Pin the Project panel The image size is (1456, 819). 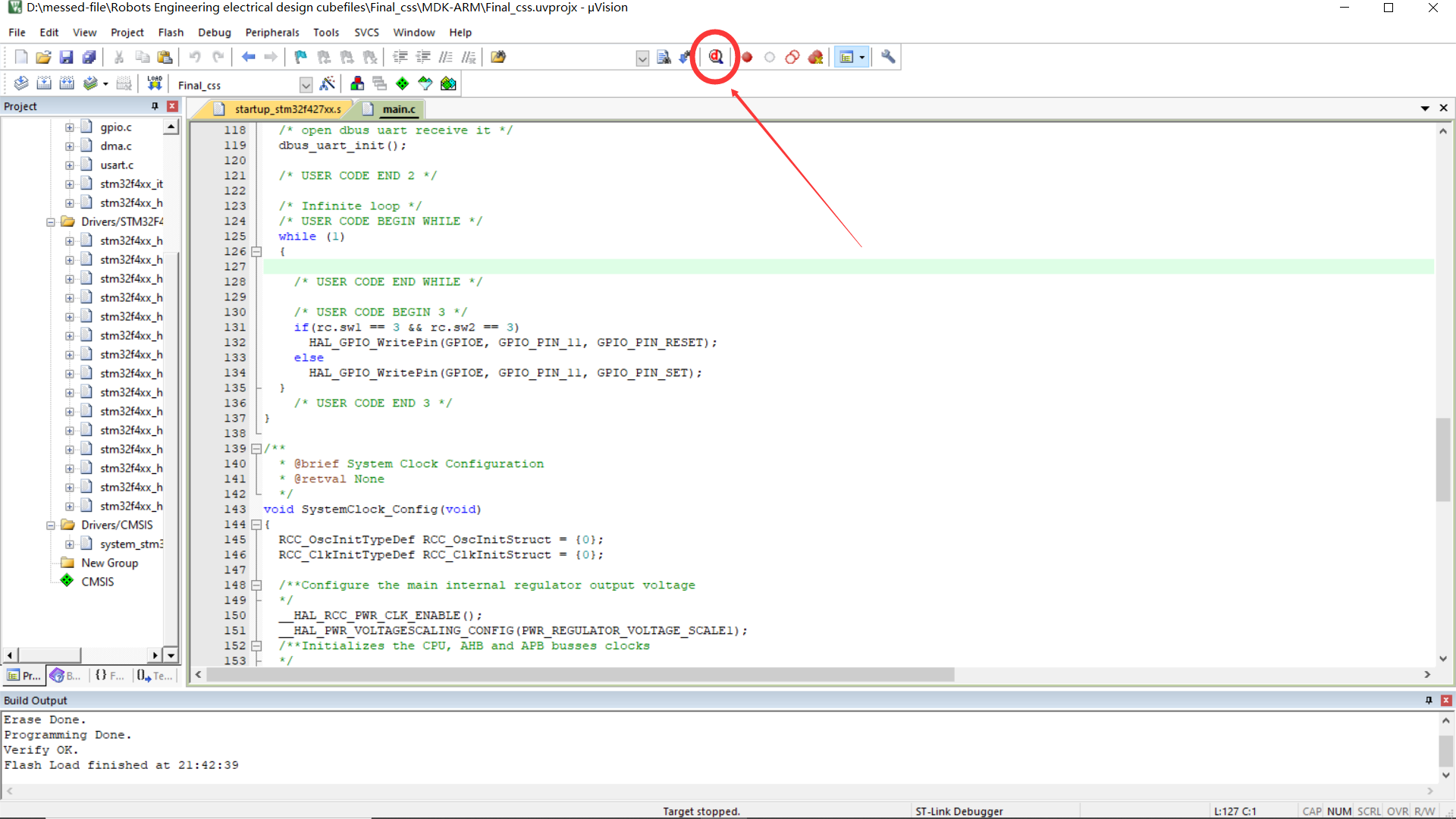pyautogui.click(x=155, y=106)
